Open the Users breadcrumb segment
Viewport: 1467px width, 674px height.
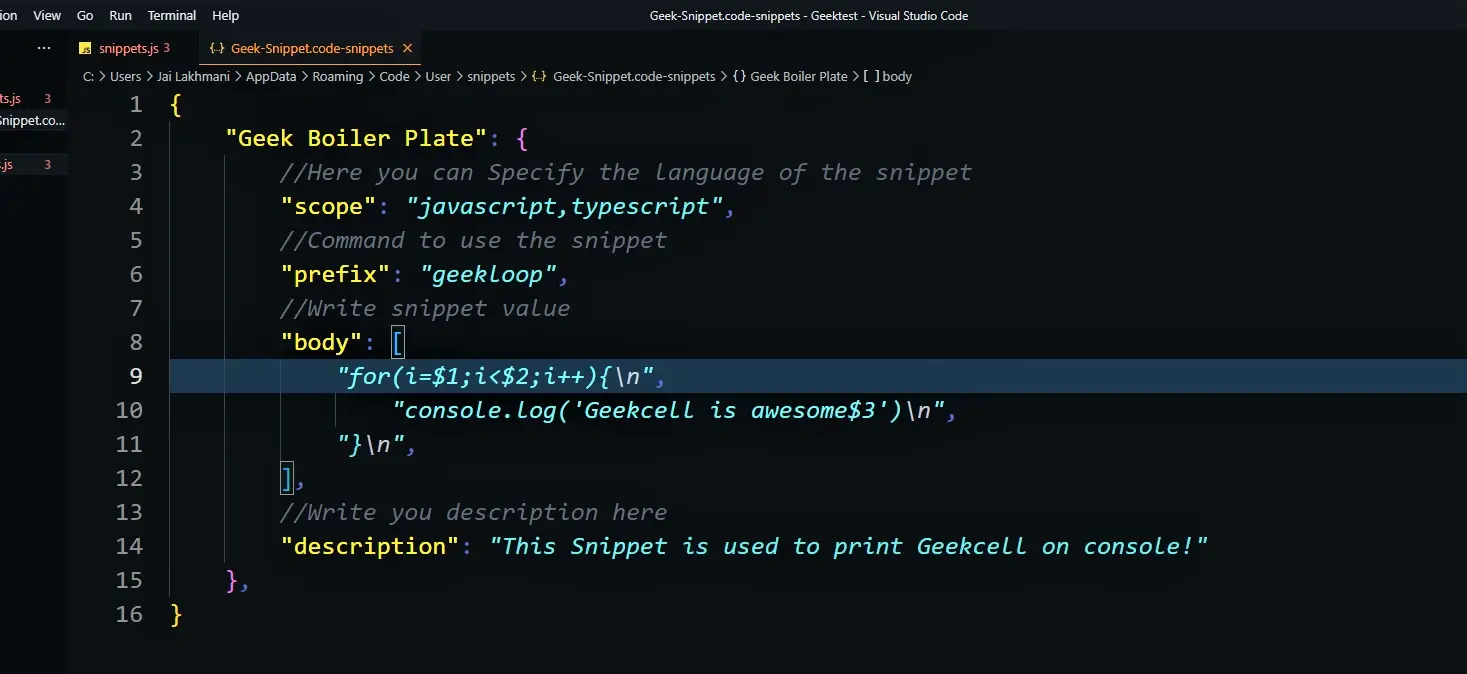click(x=126, y=76)
